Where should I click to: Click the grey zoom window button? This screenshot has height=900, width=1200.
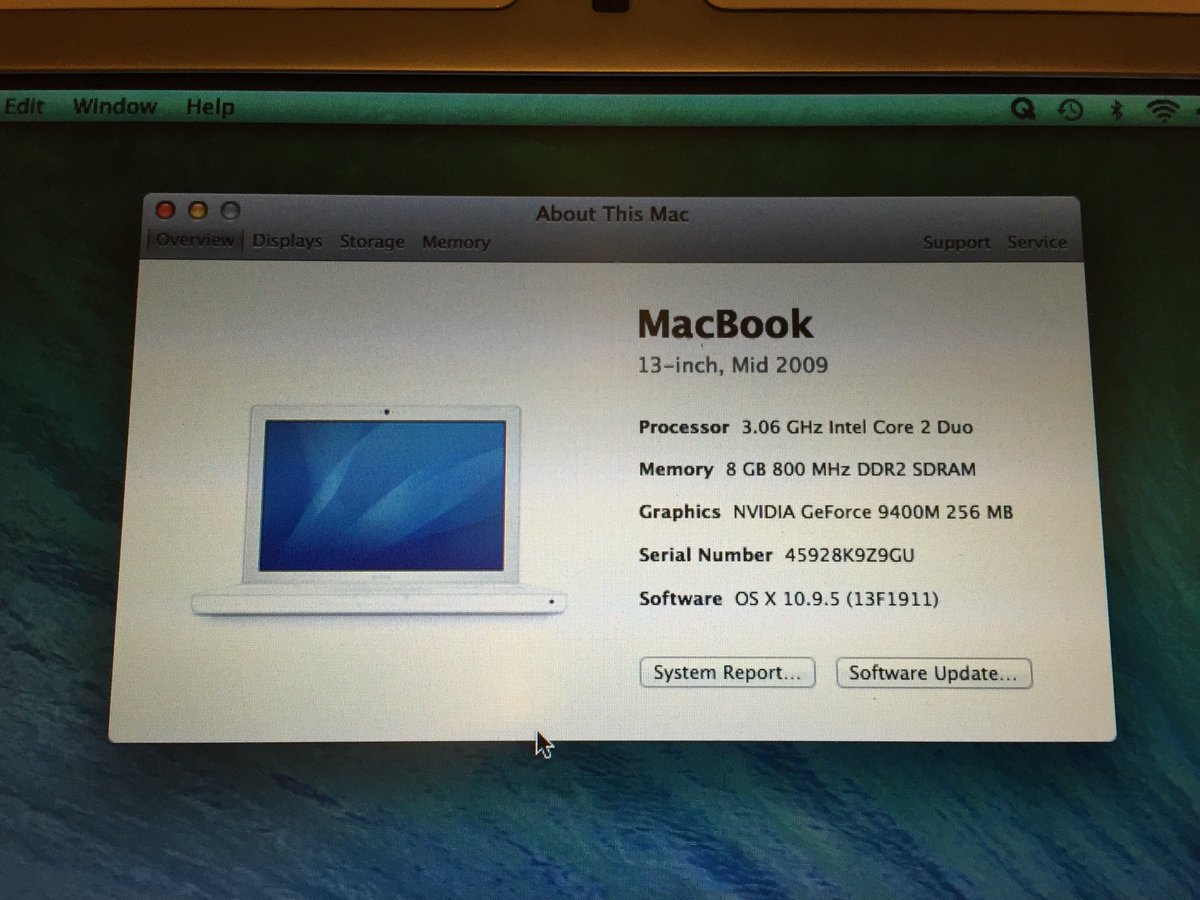(230, 211)
